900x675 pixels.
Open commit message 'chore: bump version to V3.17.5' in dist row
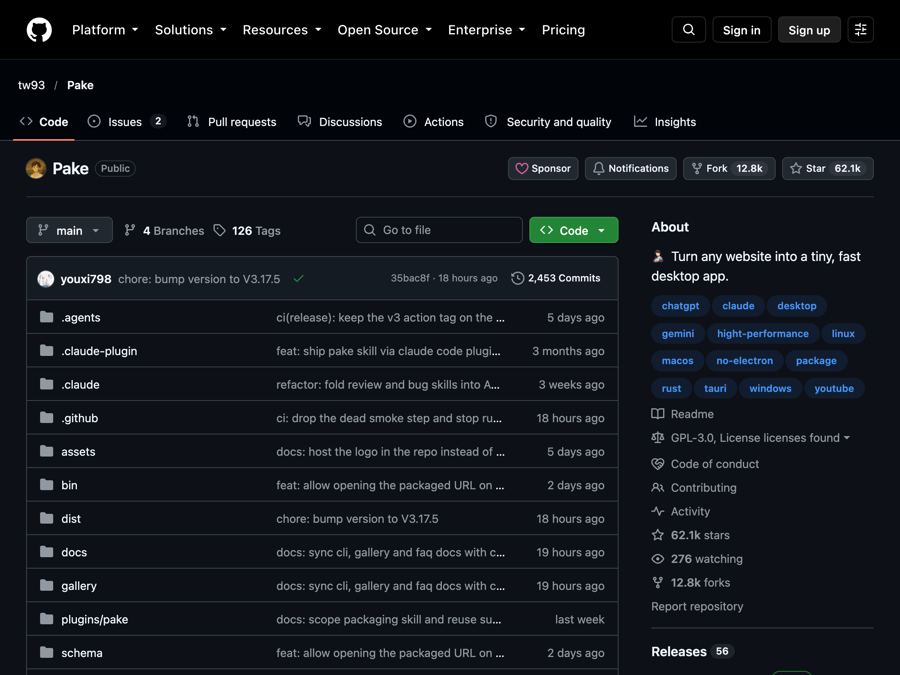[x=357, y=518]
